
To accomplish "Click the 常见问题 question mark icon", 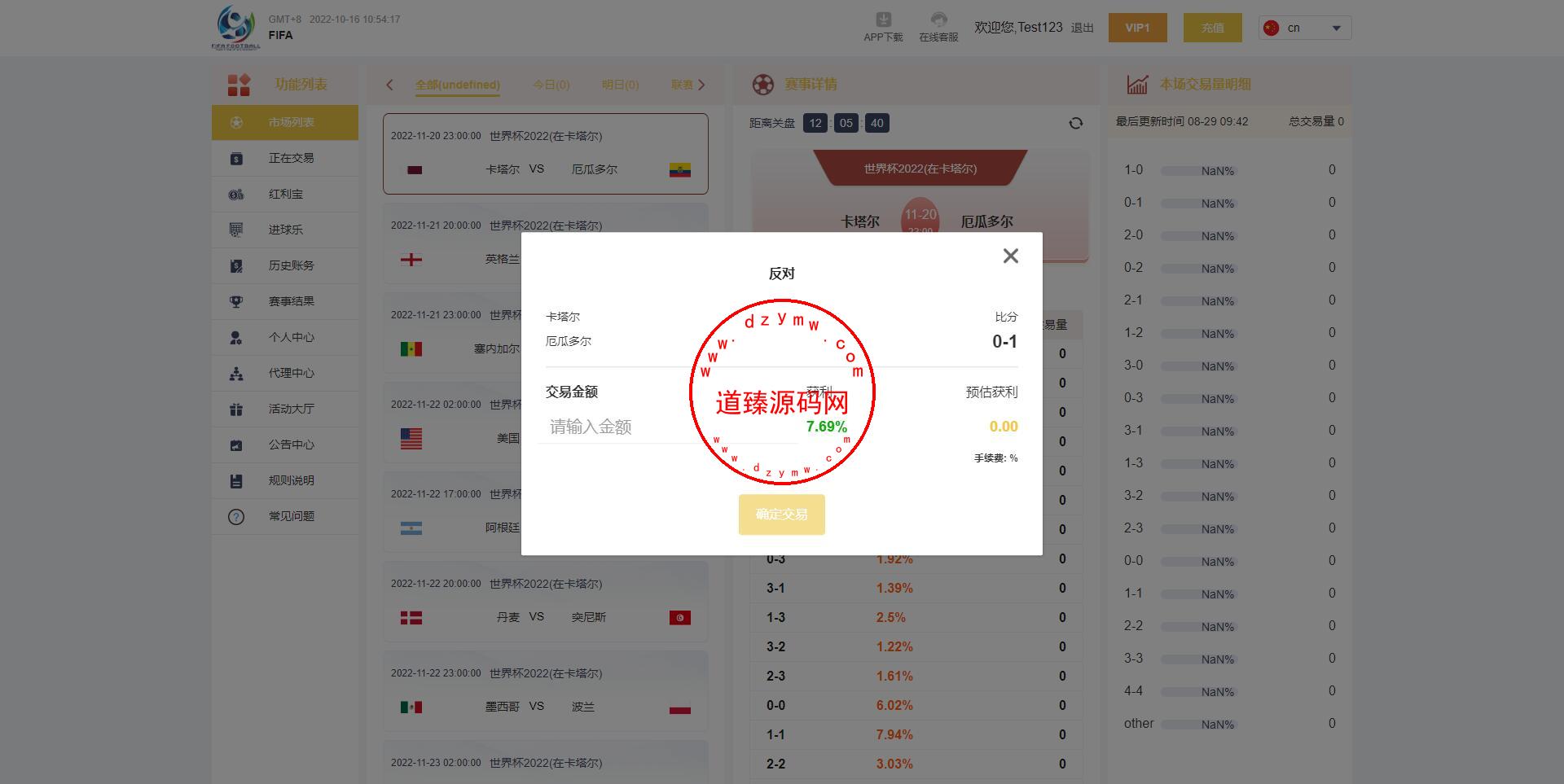I will pyautogui.click(x=236, y=516).
